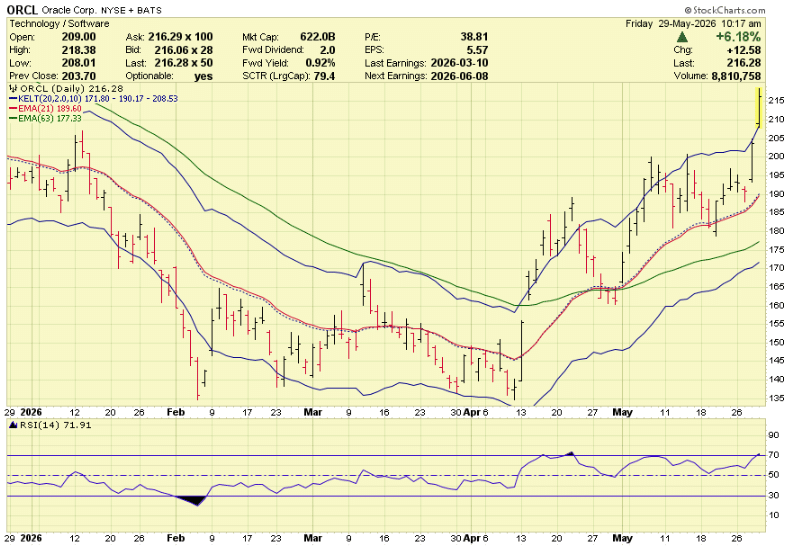The width and height of the screenshot is (786, 550).
Task: Click the Mar label on the price-panel axis
Action: coord(313,412)
